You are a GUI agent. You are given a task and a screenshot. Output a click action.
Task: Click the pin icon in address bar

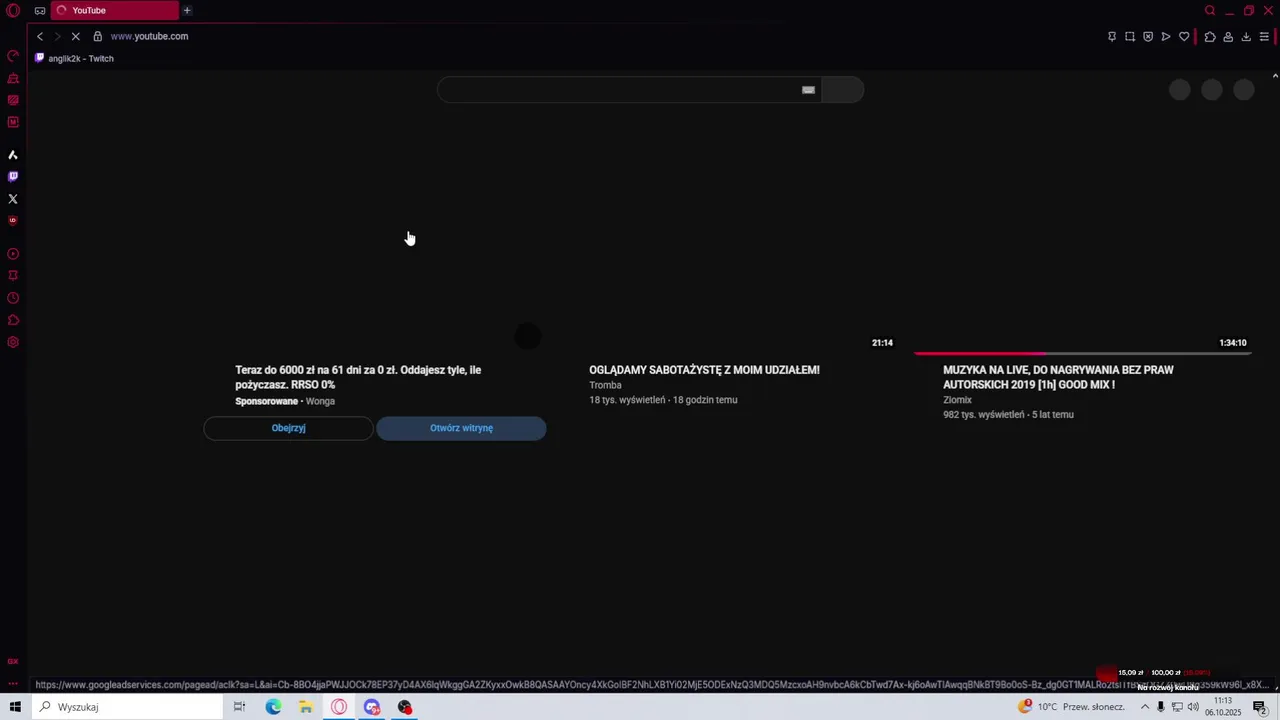pos(1112,36)
